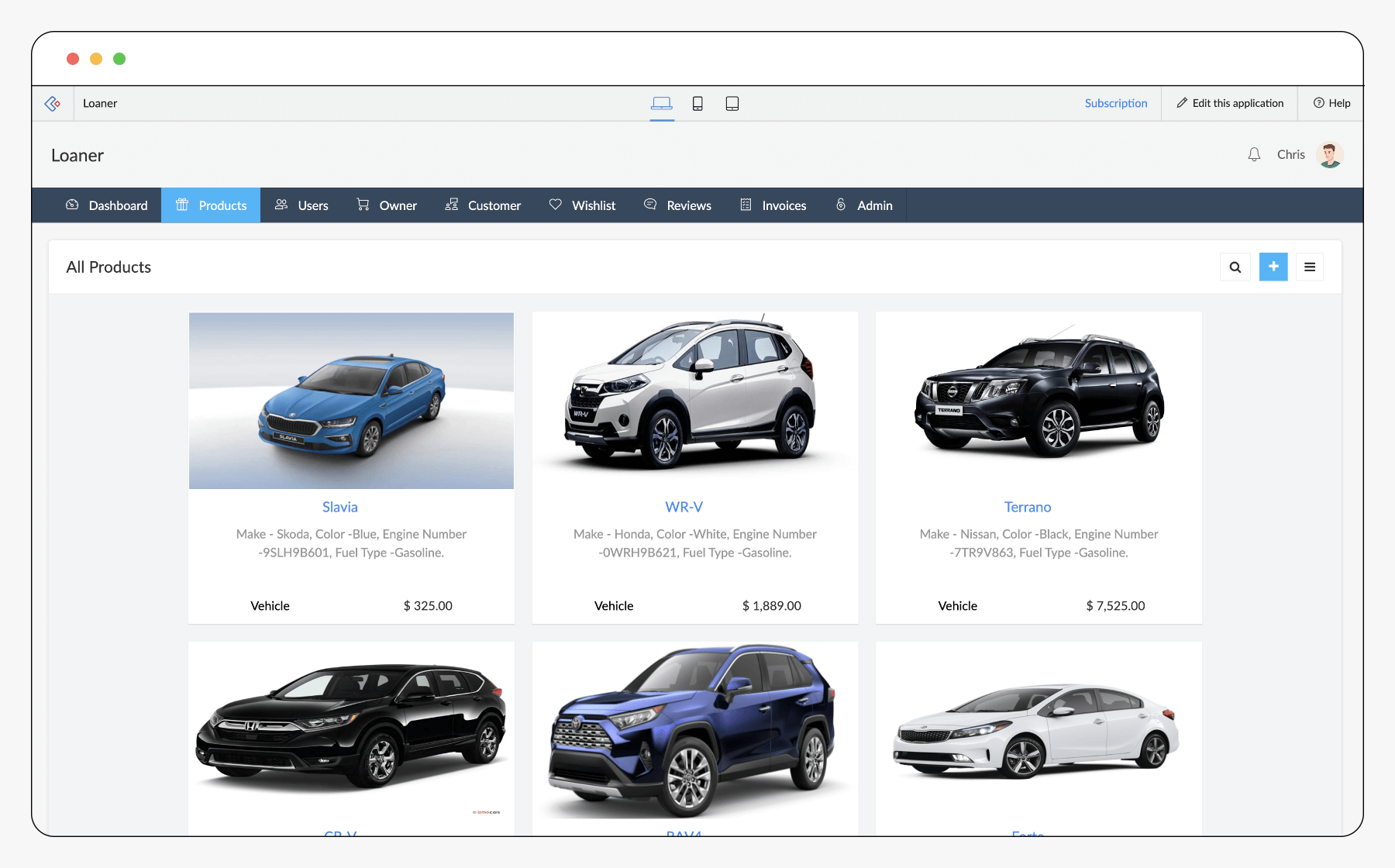Click Vehicle label on Terrano card

pos(958,606)
